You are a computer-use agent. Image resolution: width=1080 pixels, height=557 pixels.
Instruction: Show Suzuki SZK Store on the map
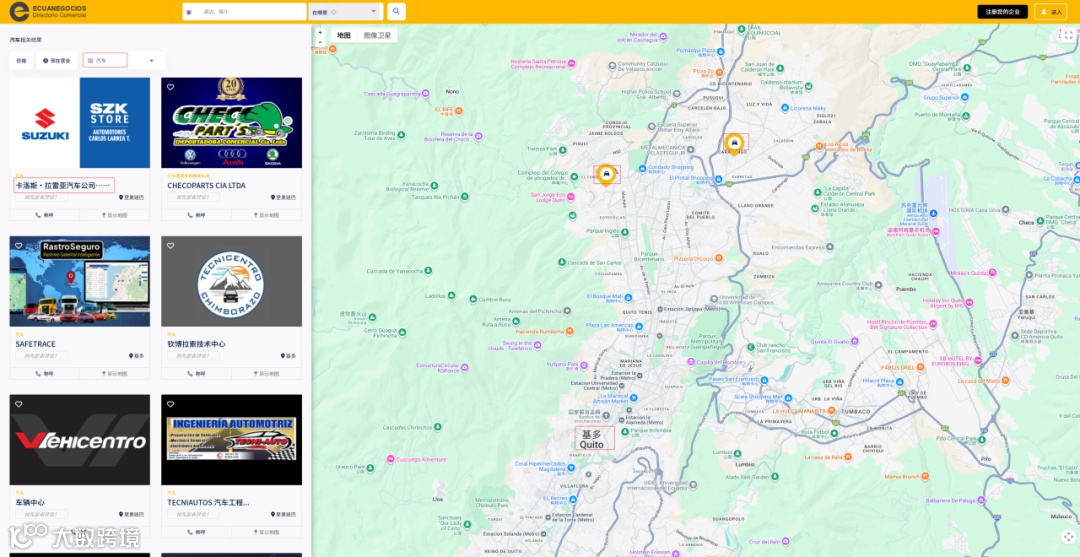click(115, 215)
